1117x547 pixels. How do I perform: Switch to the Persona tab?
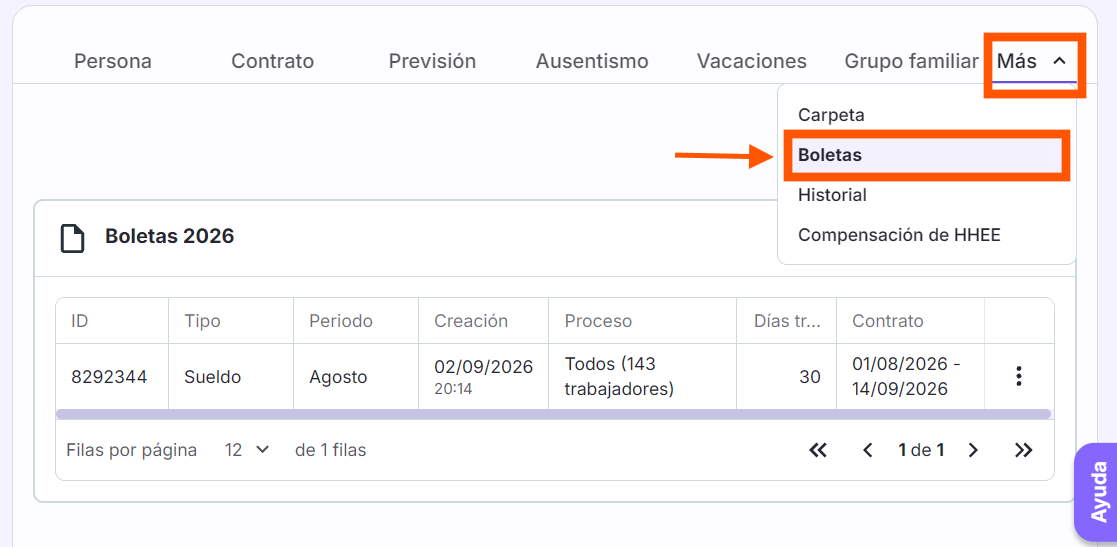click(113, 61)
